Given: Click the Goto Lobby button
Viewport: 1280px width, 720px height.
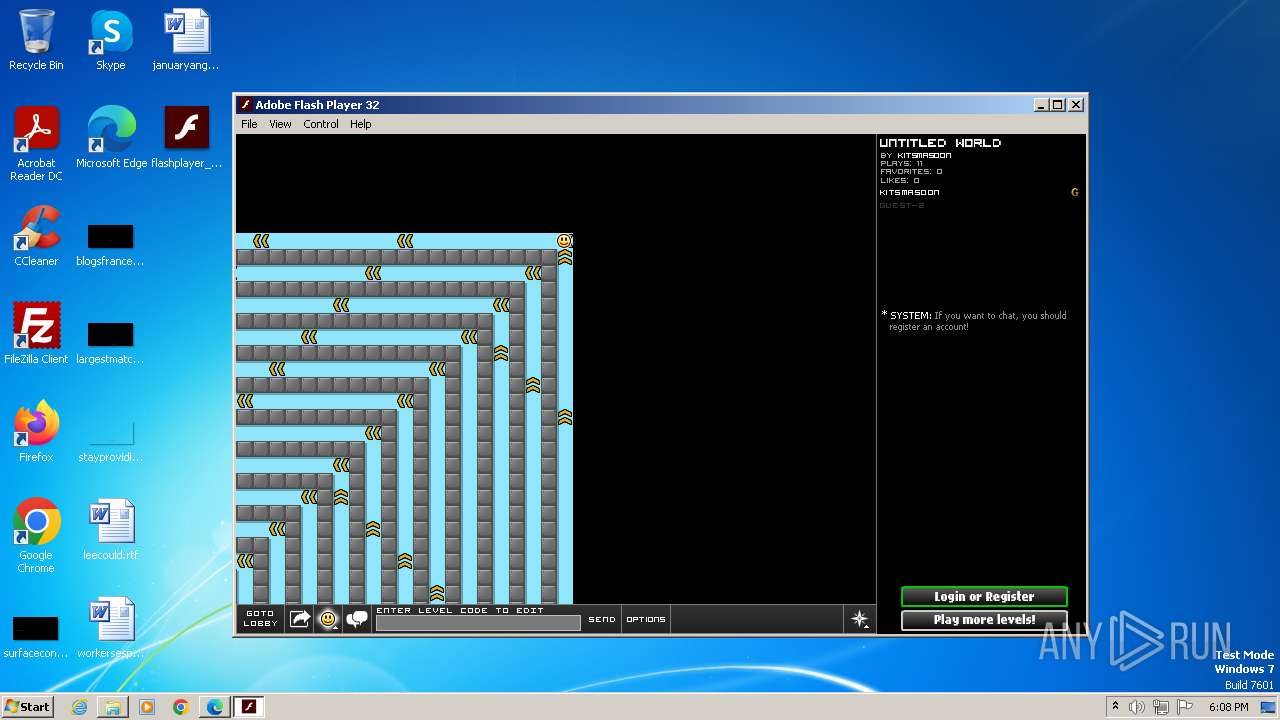Looking at the screenshot, I should pos(260,619).
